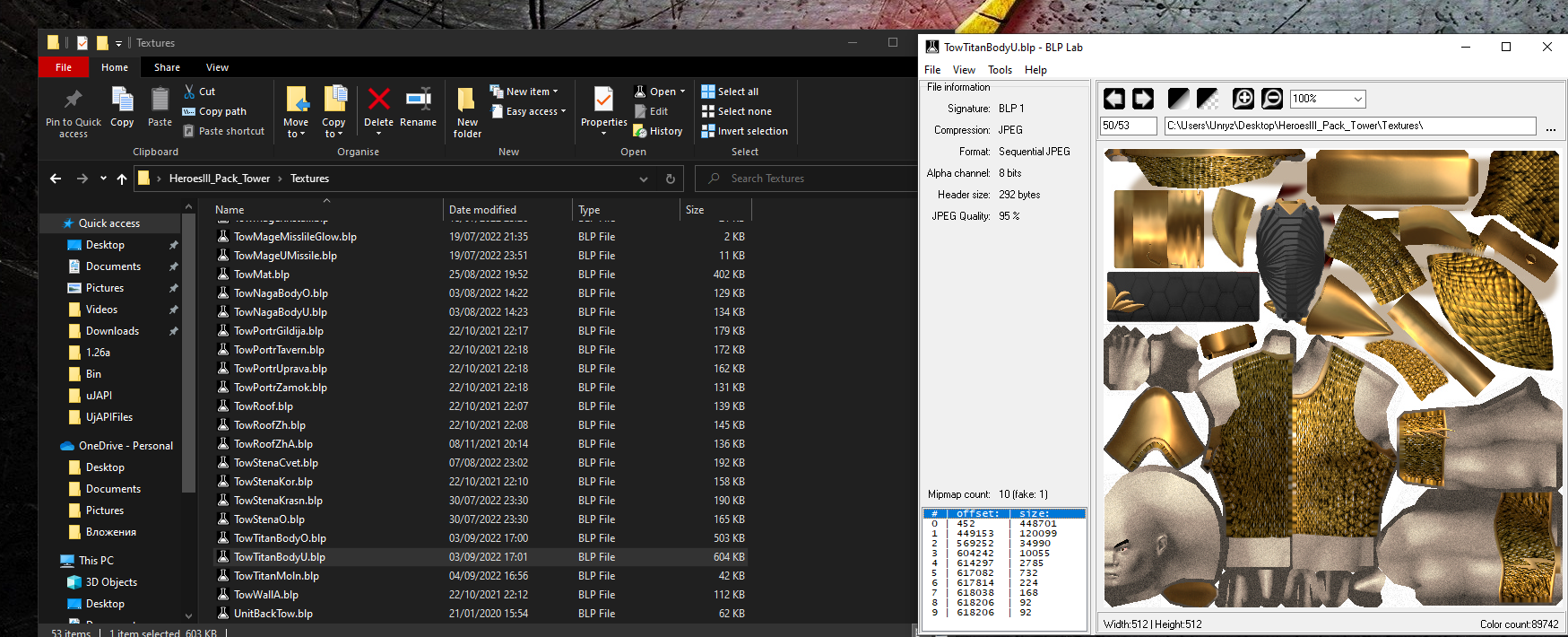The image size is (1568, 637).
Task: Zoom out with minus magnifier icon
Action: click(1272, 99)
